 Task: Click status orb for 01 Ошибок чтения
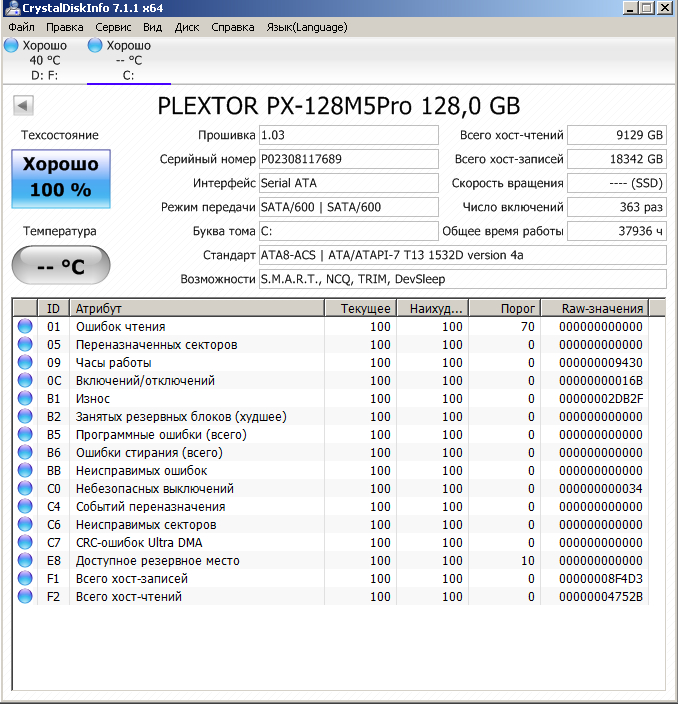25,326
